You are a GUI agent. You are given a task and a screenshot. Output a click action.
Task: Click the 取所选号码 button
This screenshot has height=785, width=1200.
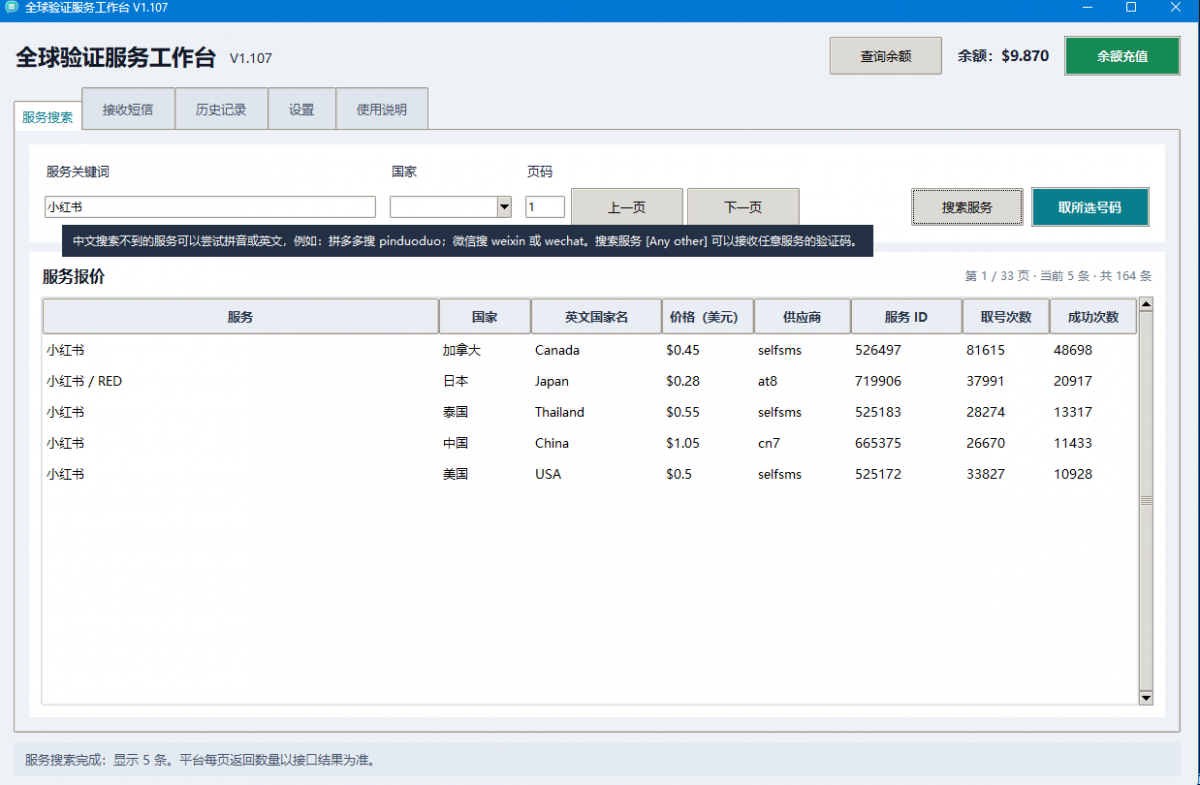click(x=1090, y=207)
